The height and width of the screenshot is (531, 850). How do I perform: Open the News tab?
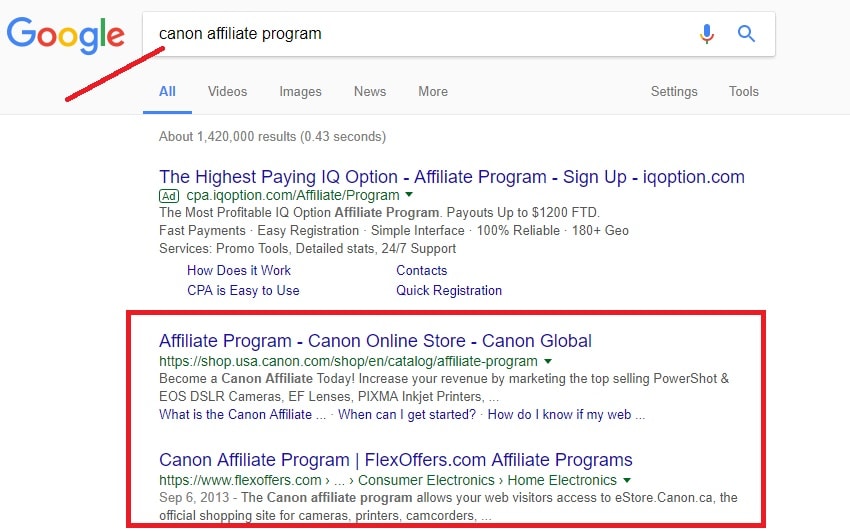(370, 92)
